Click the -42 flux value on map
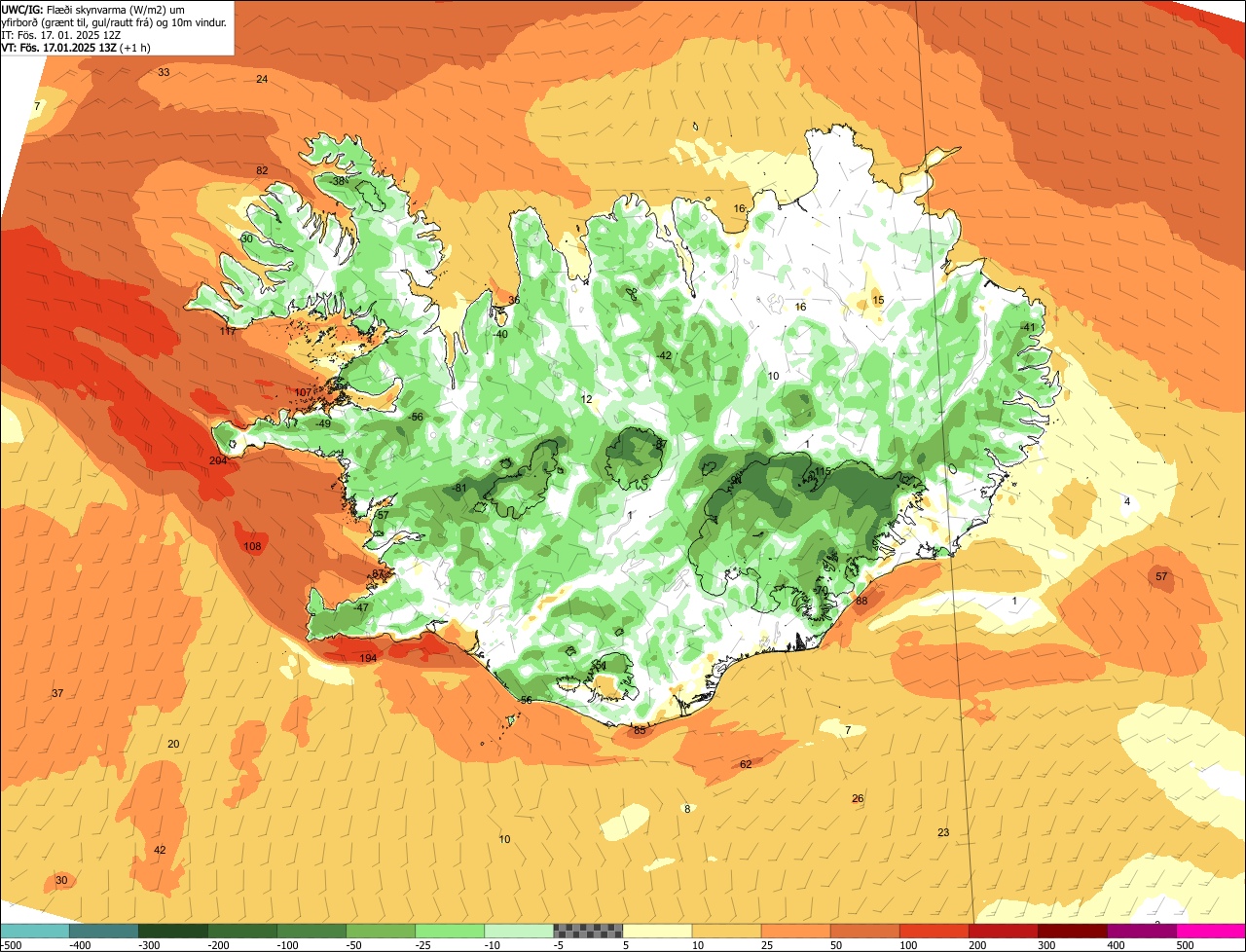The height and width of the screenshot is (952, 1246). [x=664, y=355]
